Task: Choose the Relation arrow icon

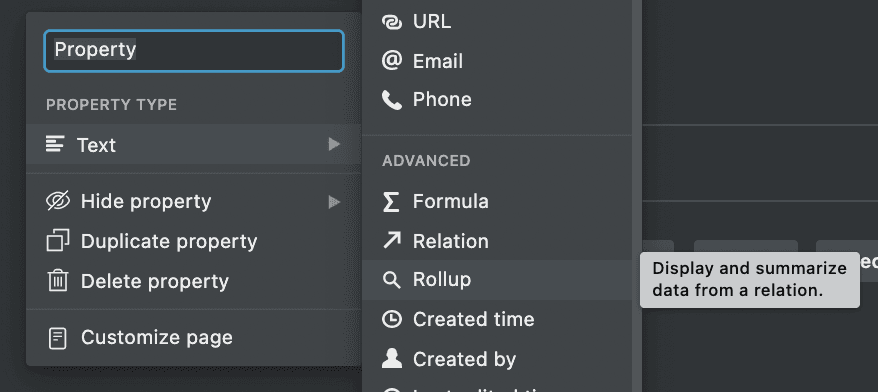Action: pyautogui.click(x=391, y=241)
